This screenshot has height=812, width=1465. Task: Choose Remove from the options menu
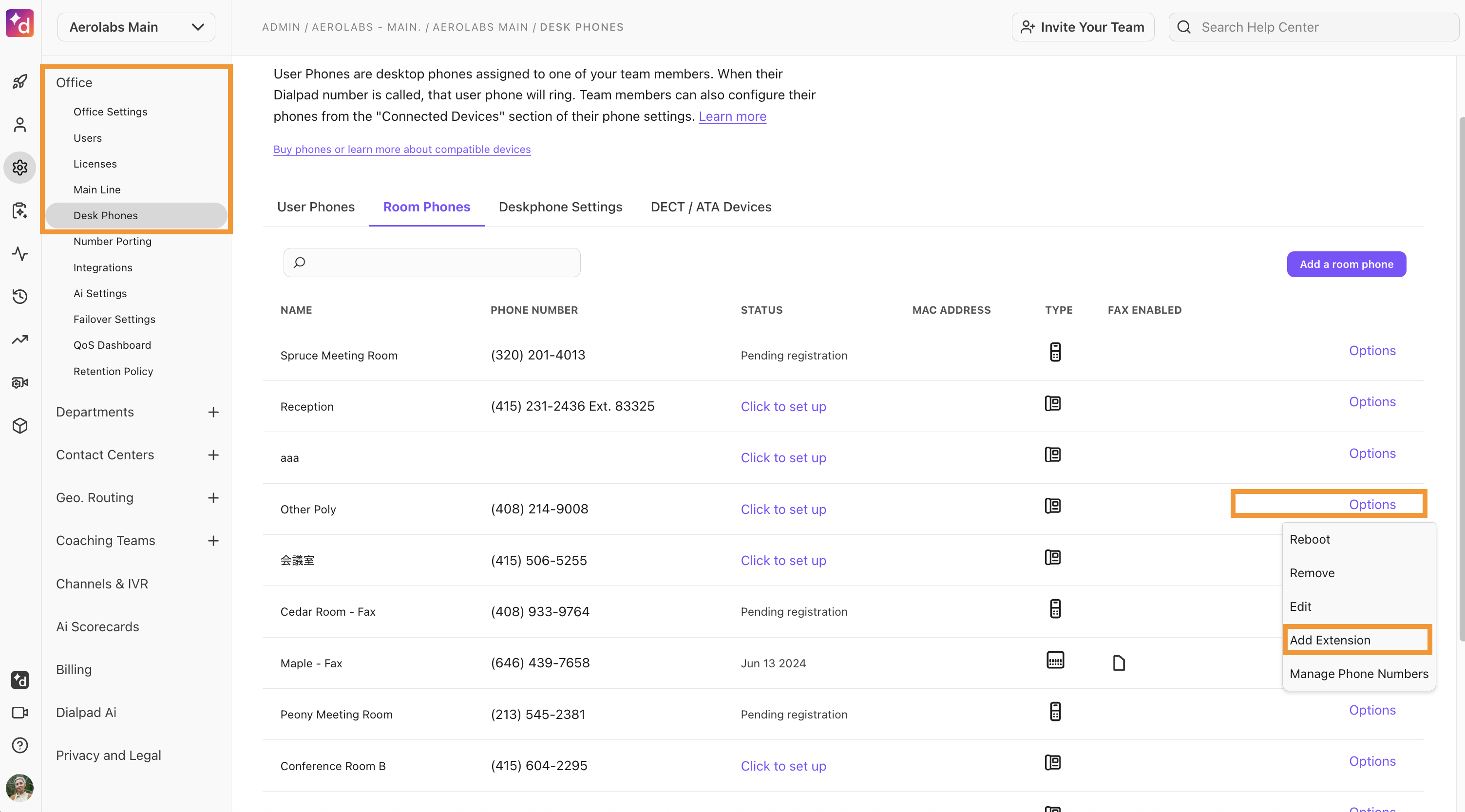coord(1359,573)
